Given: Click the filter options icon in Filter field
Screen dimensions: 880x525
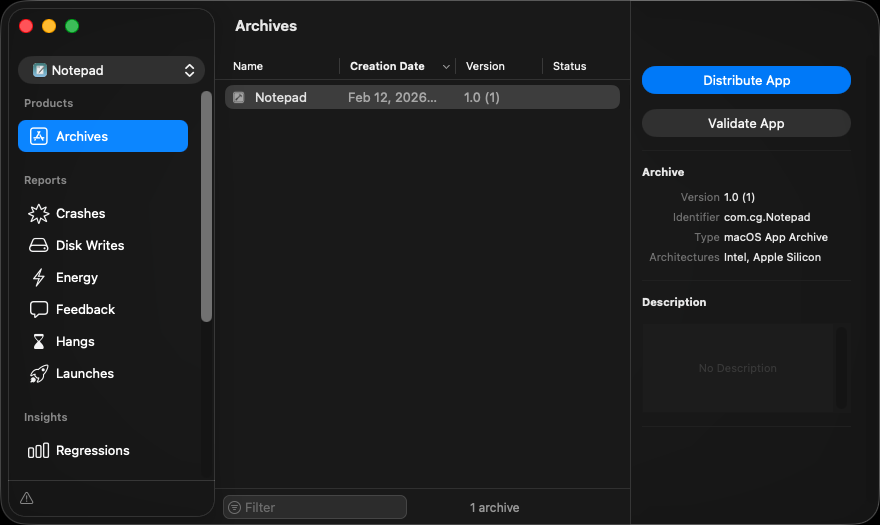Looking at the screenshot, I should pyautogui.click(x=235, y=507).
